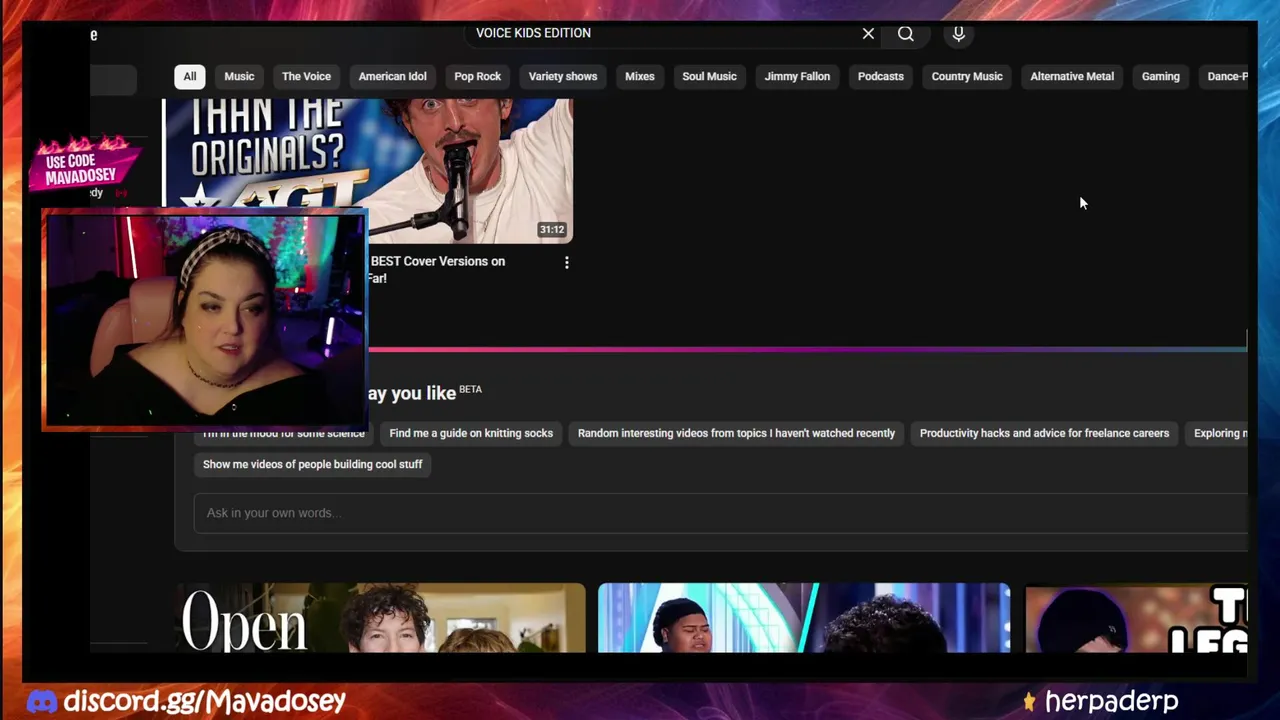Click the Ask in your own words field

[x=720, y=513]
